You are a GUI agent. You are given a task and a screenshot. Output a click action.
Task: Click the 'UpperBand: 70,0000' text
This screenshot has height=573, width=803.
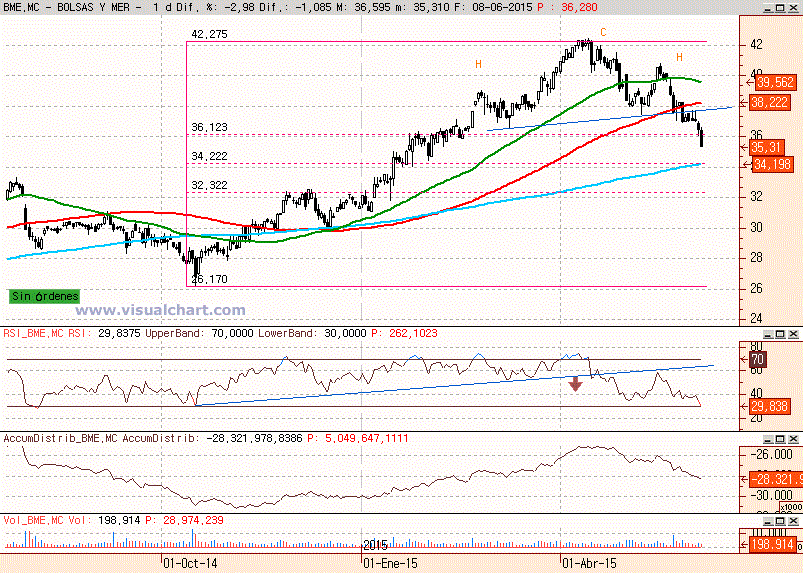(x=199, y=333)
